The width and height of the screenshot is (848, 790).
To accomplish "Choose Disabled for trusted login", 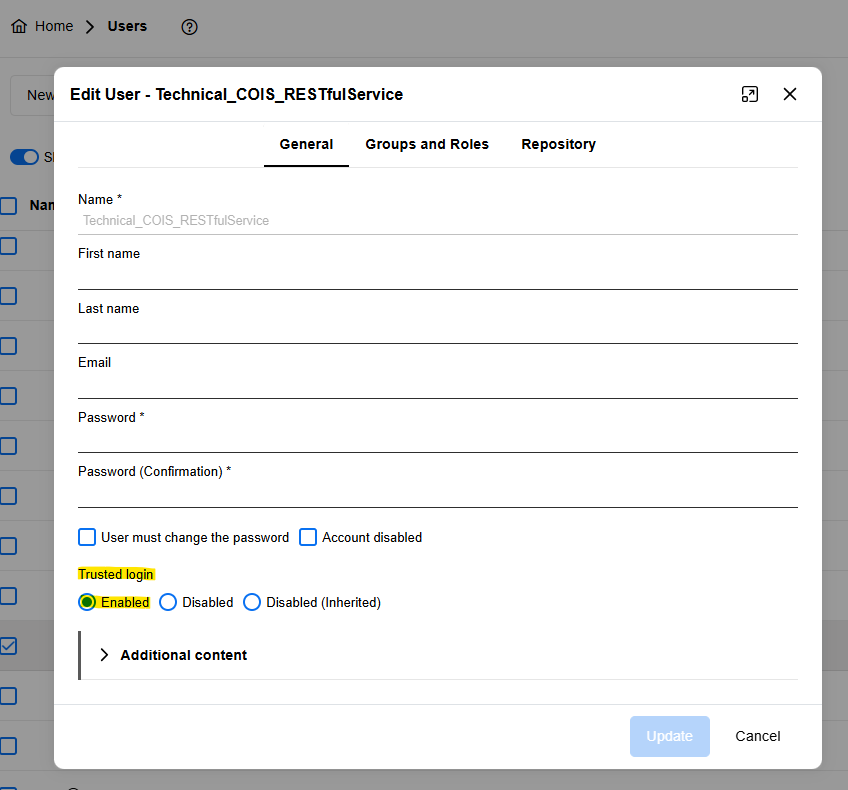I will pos(168,602).
